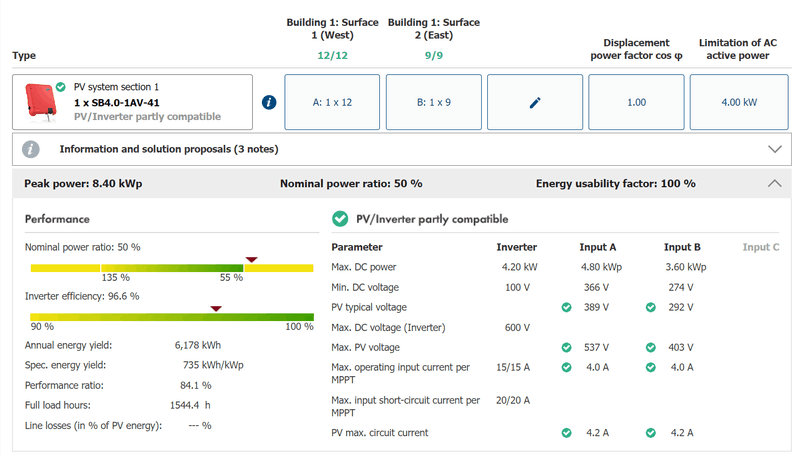Select input A: 1 x 12 box
This screenshot has height=456, width=800.
[x=332, y=102]
